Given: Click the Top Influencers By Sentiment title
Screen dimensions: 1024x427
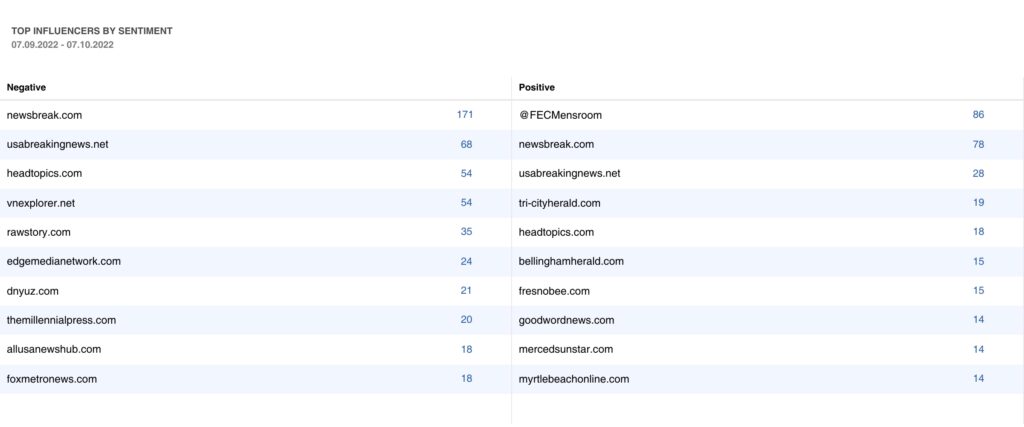Looking at the screenshot, I should point(92,31).
